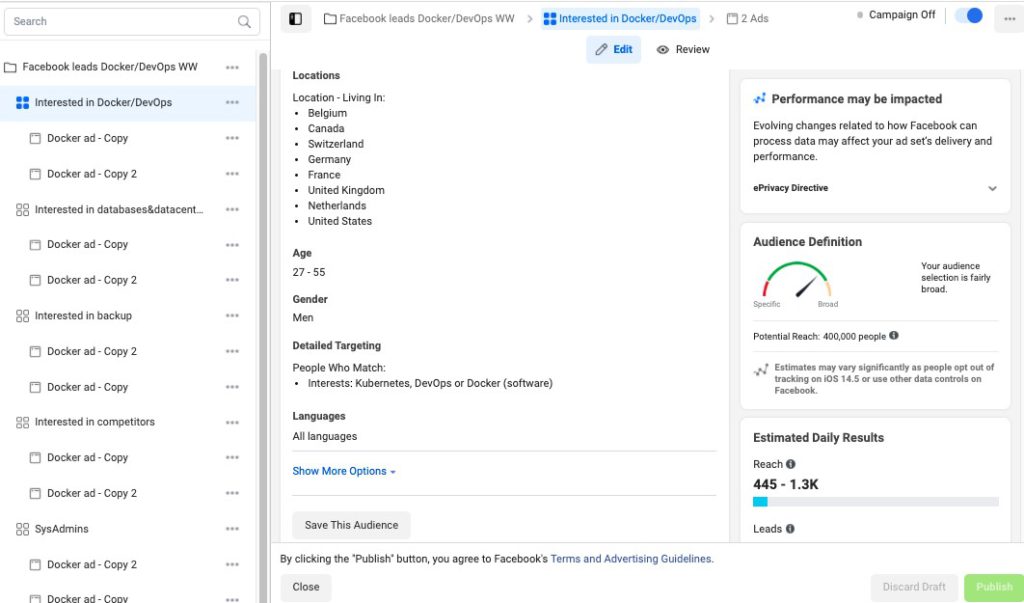Click the age range 27 - 55
1024x603 pixels.
[309, 272]
